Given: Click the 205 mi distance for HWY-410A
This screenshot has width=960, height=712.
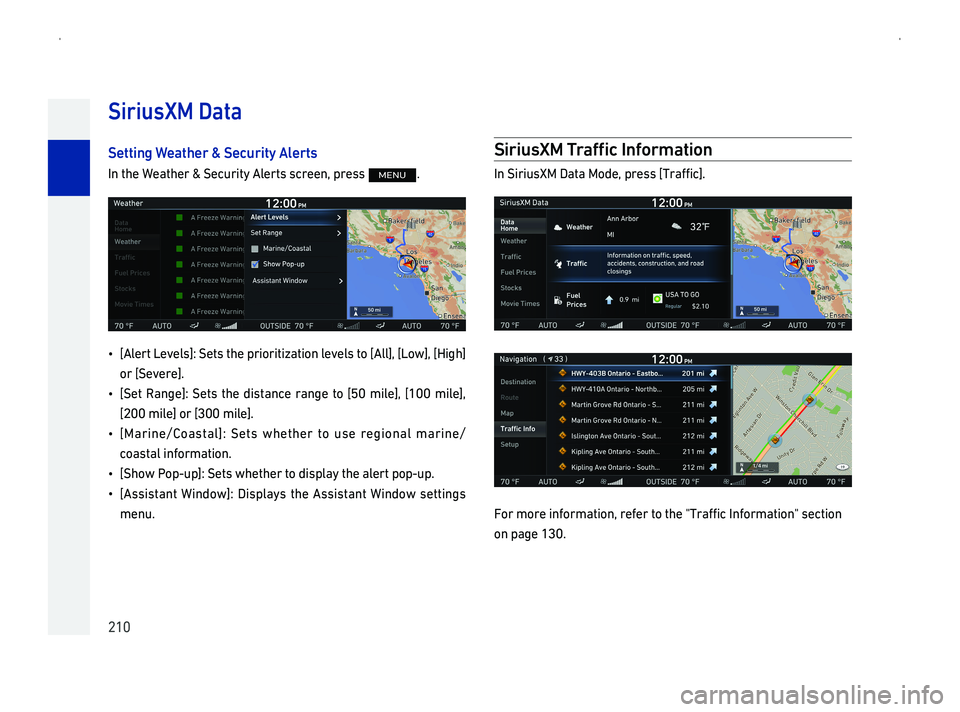Looking at the screenshot, I should tap(693, 389).
